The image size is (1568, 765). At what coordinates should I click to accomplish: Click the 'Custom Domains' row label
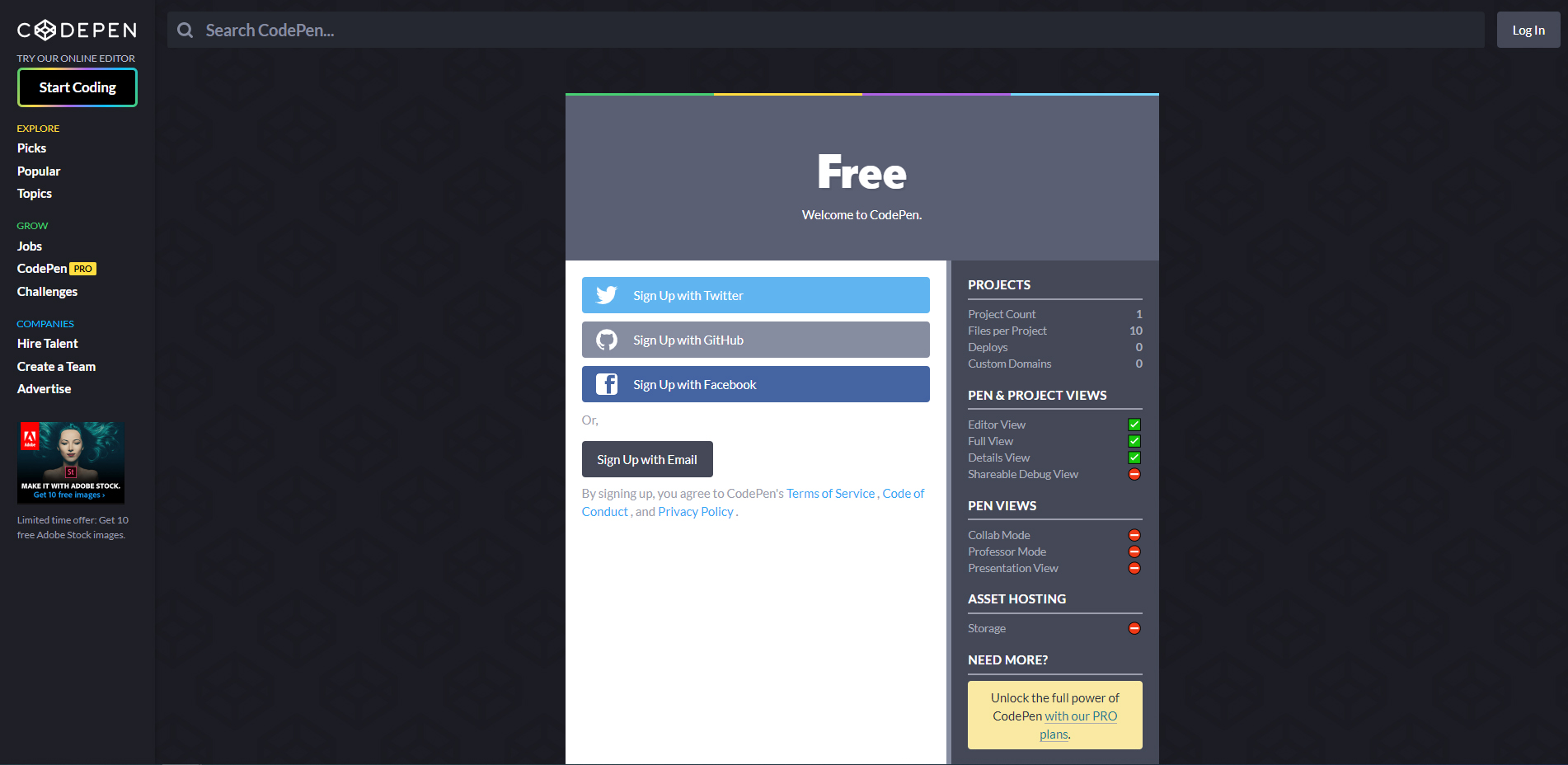point(1009,364)
